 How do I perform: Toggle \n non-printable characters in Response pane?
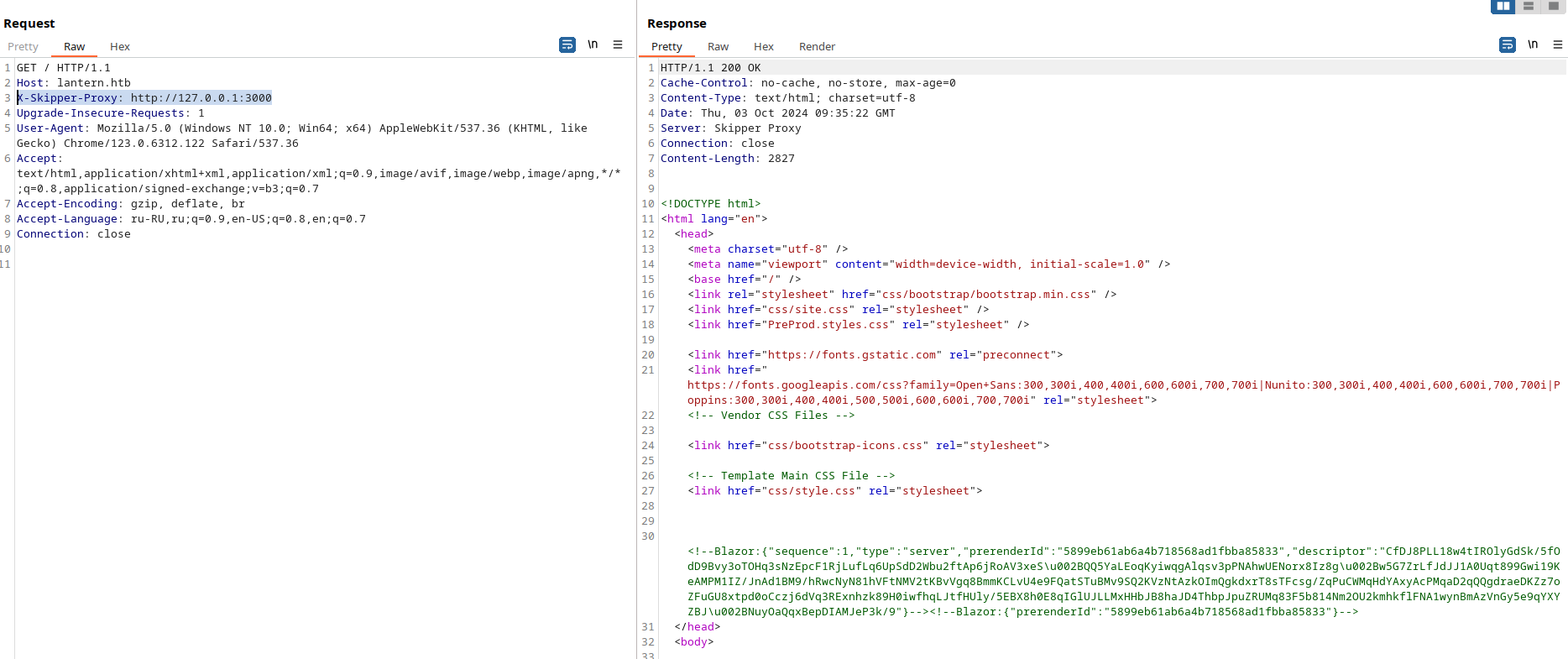(1533, 44)
